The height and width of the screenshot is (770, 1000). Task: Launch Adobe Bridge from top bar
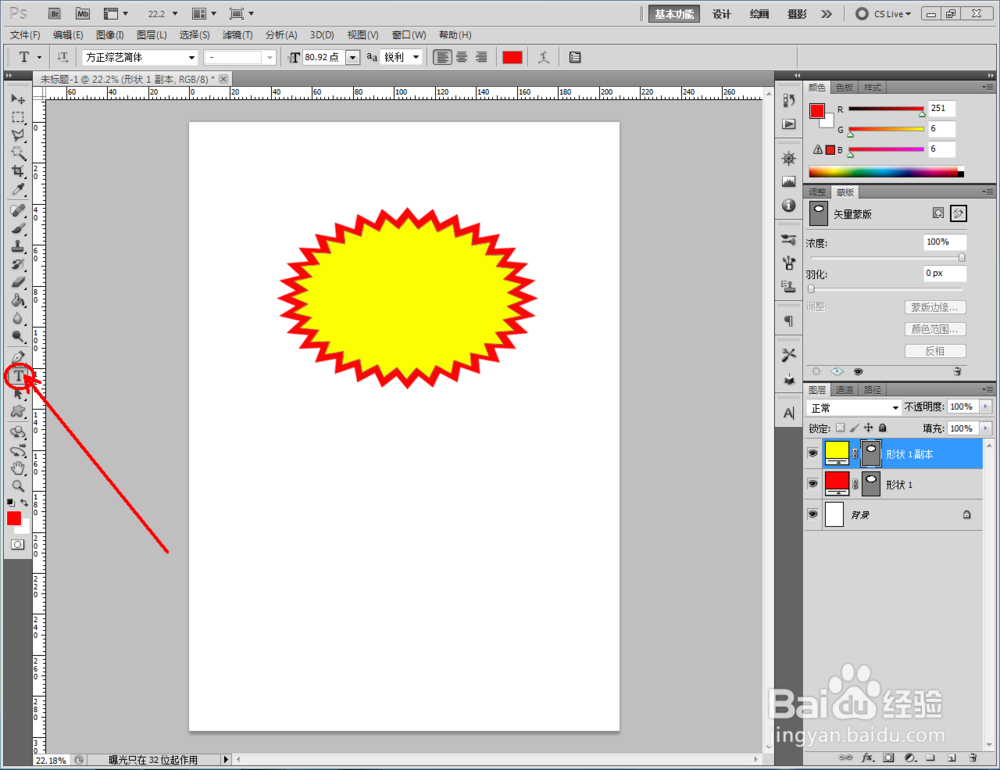click(x=55, y=13)
